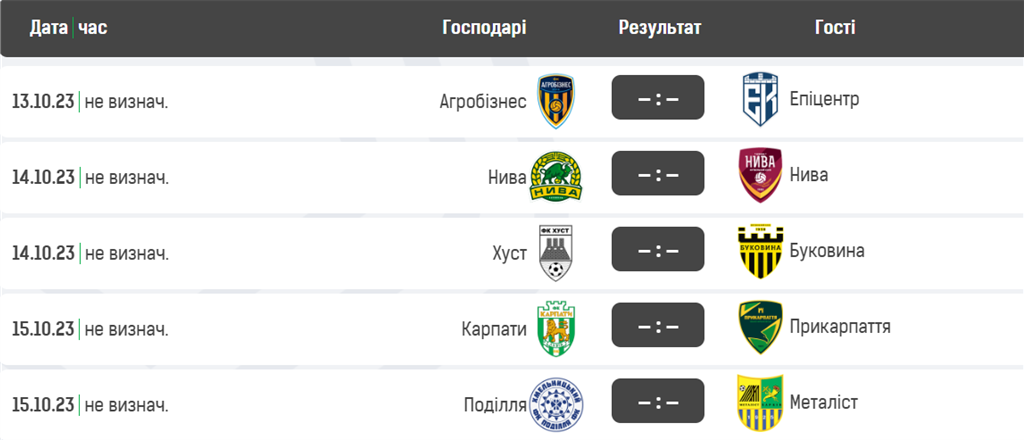
Task: Click the FC Khust club crest
Action: [556, 252]
